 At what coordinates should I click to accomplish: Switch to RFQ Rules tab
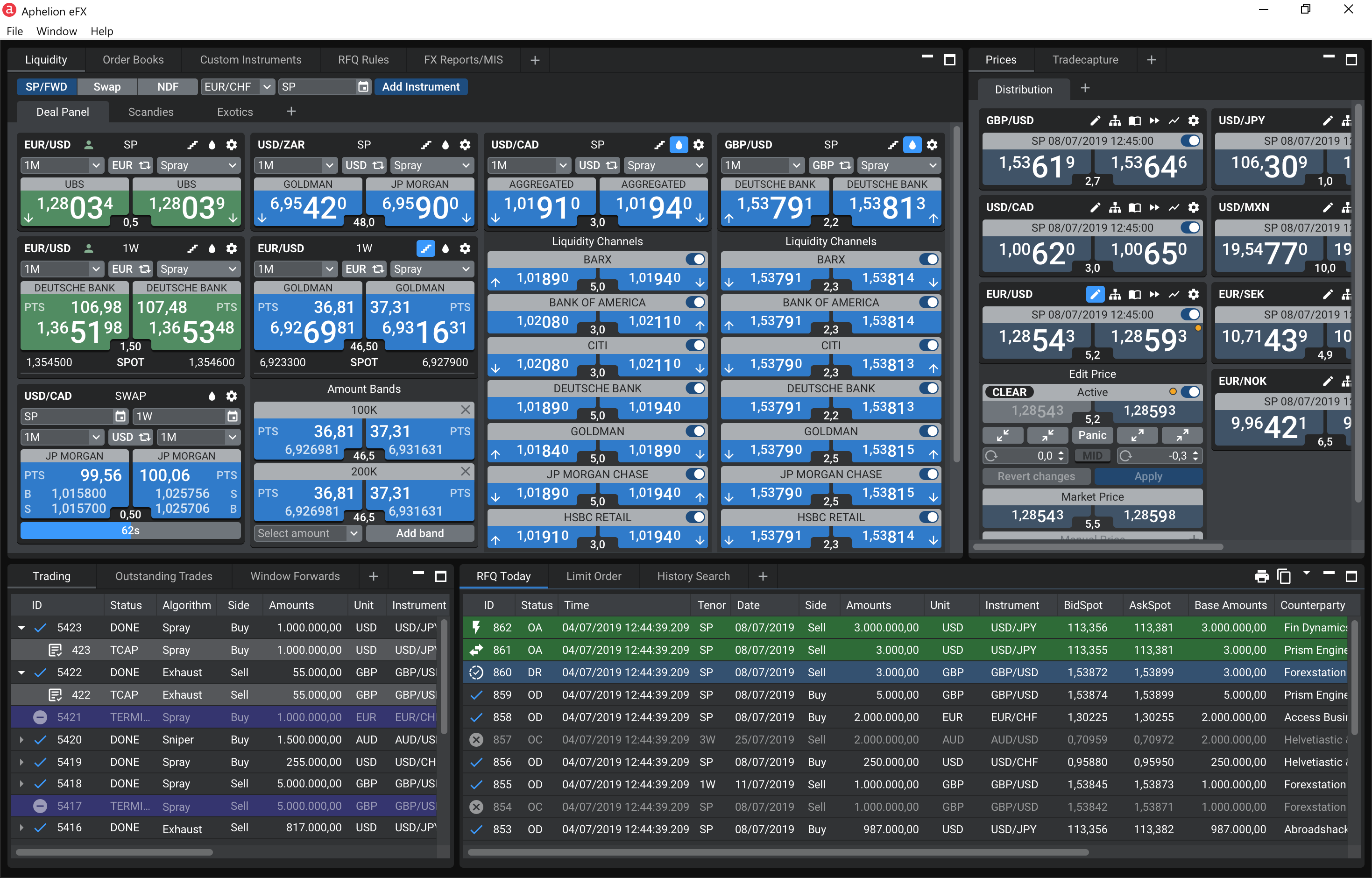363,60
